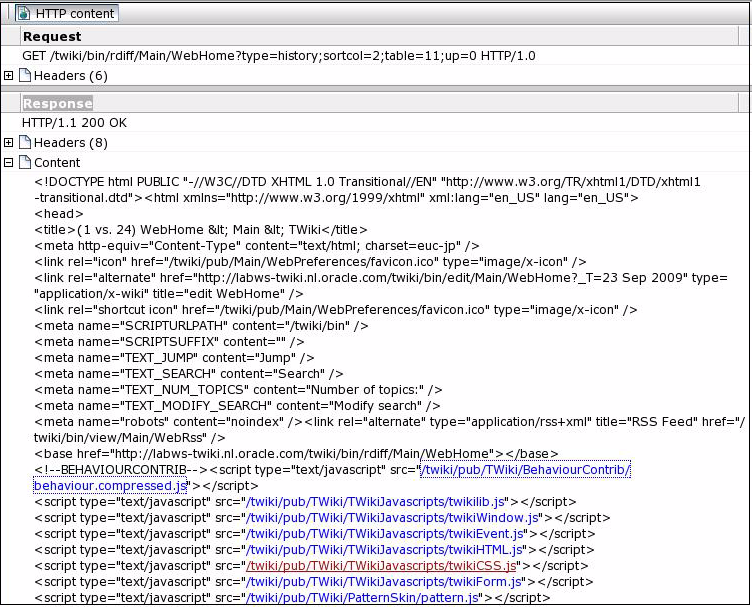
Task: Click the HTTP content tab globe icon
Action: (24, 13)
